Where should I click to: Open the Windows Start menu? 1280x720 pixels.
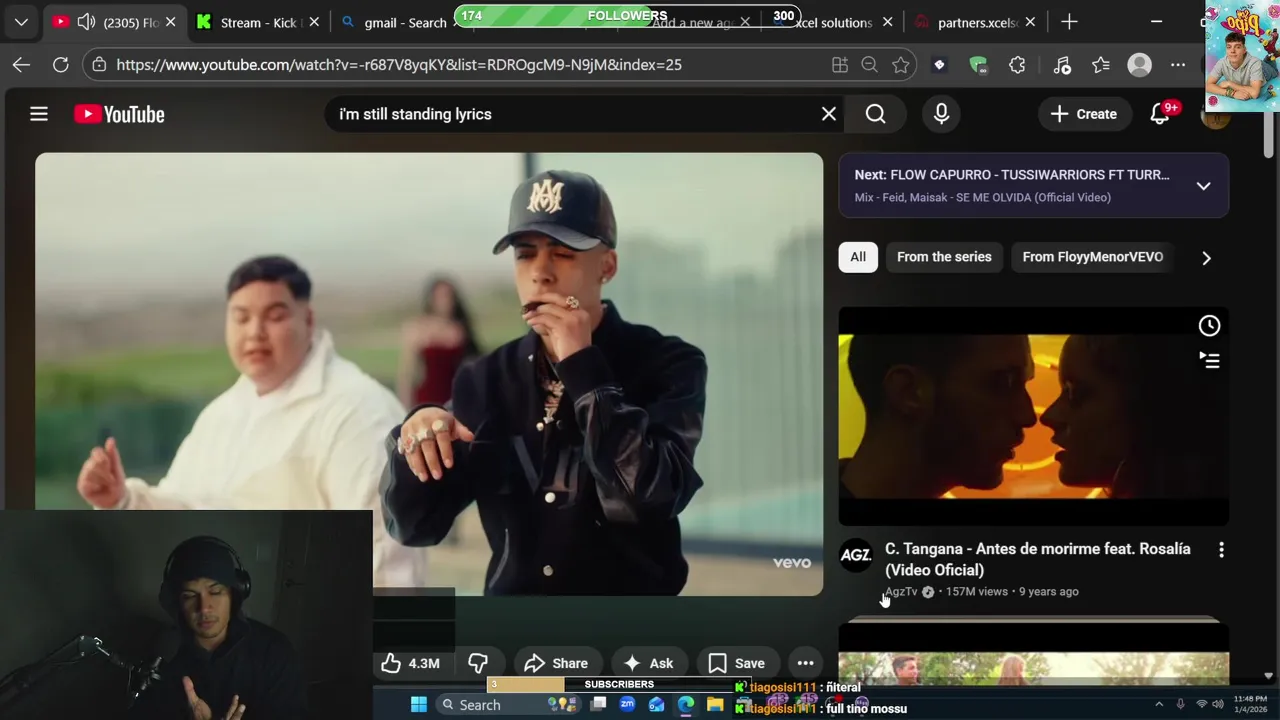[x=418, y=704]
